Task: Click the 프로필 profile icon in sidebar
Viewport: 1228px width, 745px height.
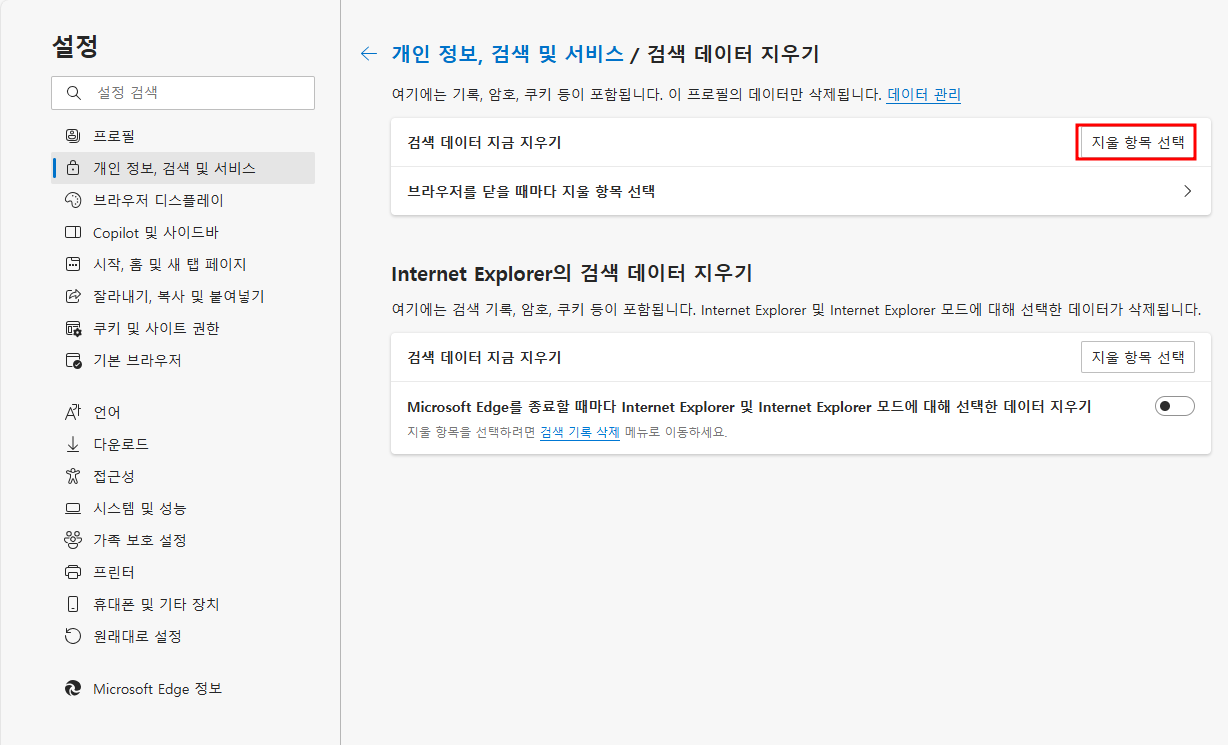Action: [x=72, y=136]
